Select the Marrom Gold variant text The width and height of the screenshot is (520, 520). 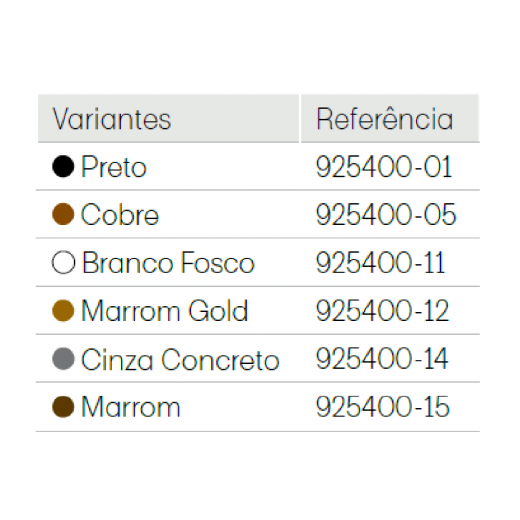[x=165, y=310]
